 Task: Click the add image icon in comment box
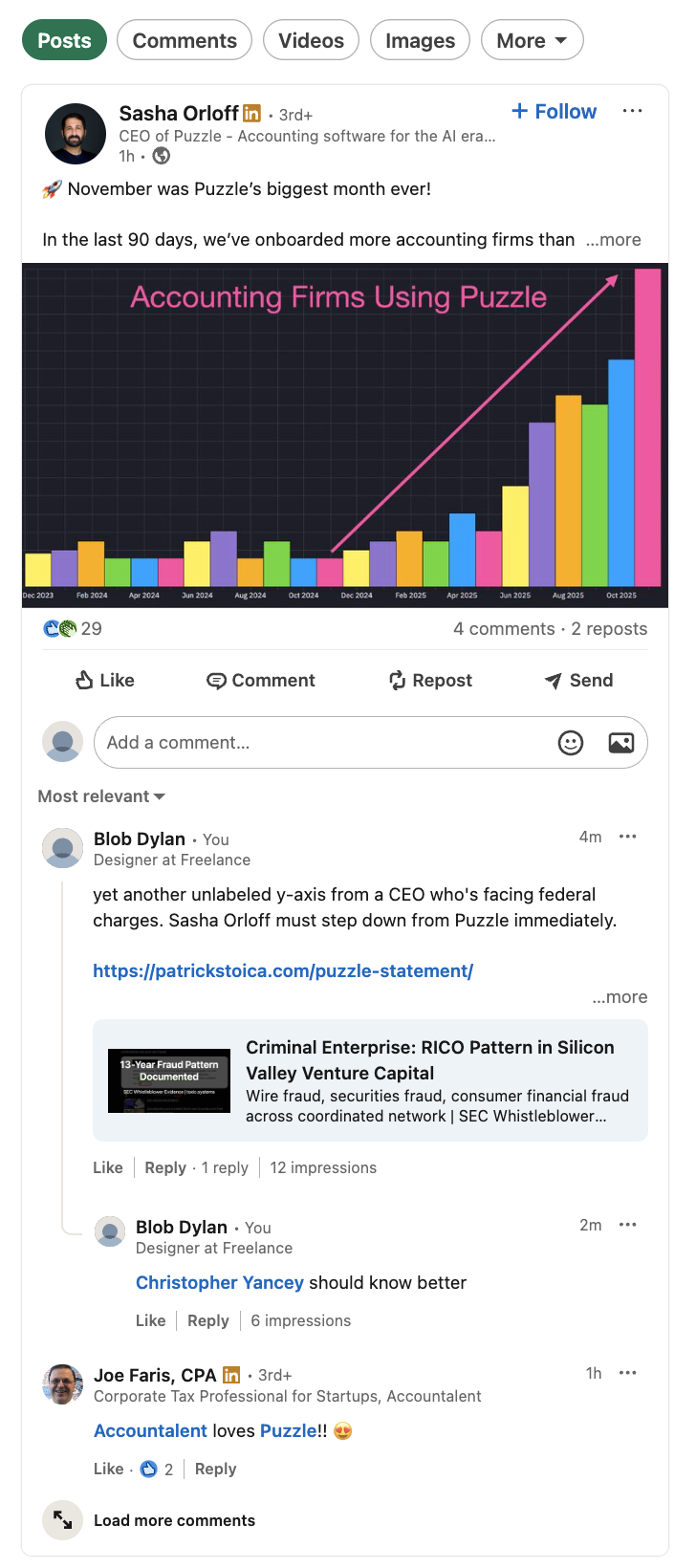coord(621,743)
